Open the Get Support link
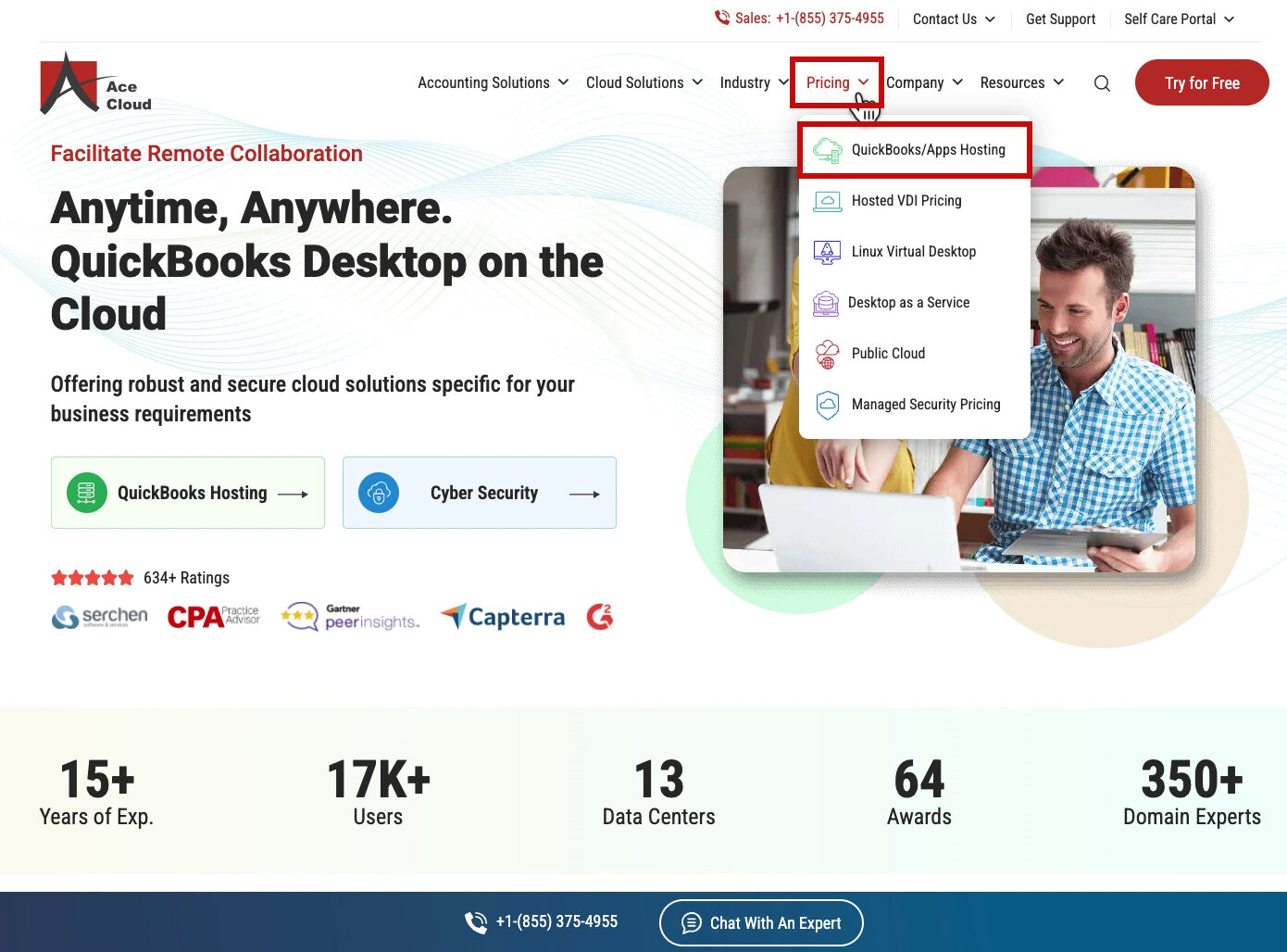The width and height of the screenshot is (1287, 952). [x=1060, y=19]
